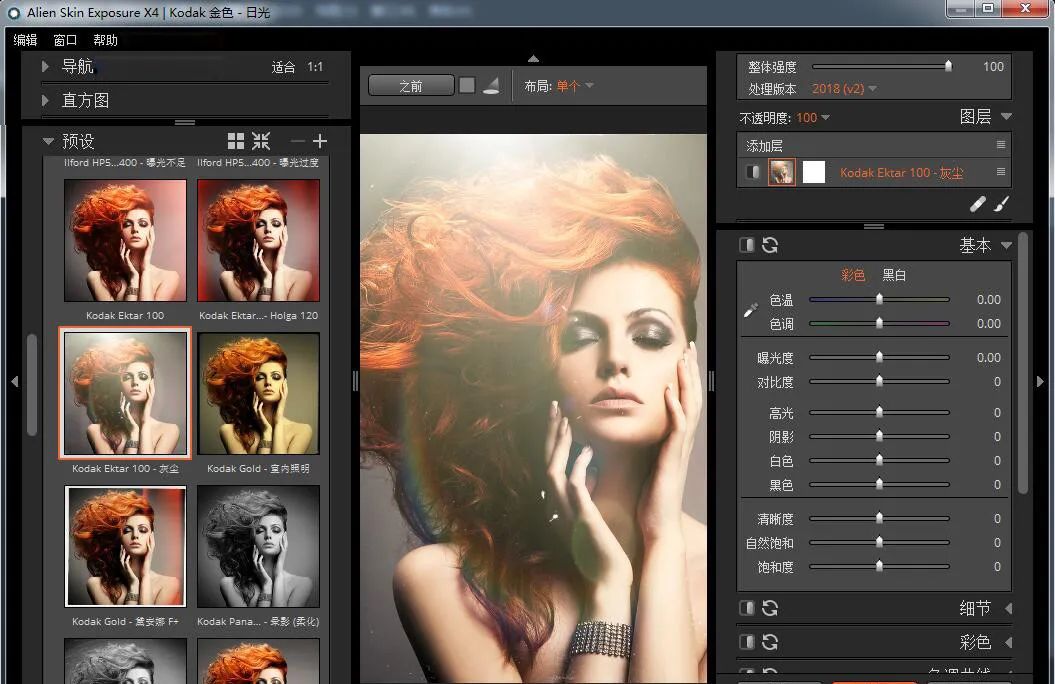The height and width of the screenshot is (684, 1055).
Task: Set navigator zoom to 1:1
Action: tap(315, 67)
